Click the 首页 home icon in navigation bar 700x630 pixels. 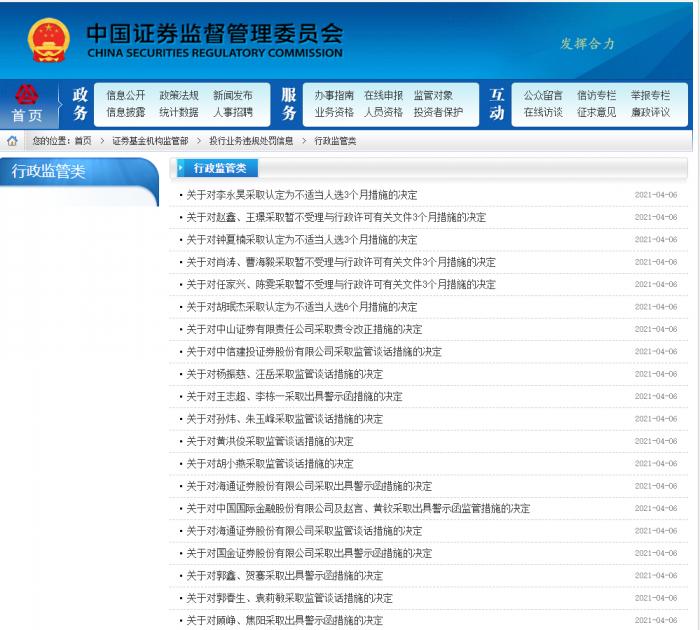pyautogui.click(x=27, y=104)
